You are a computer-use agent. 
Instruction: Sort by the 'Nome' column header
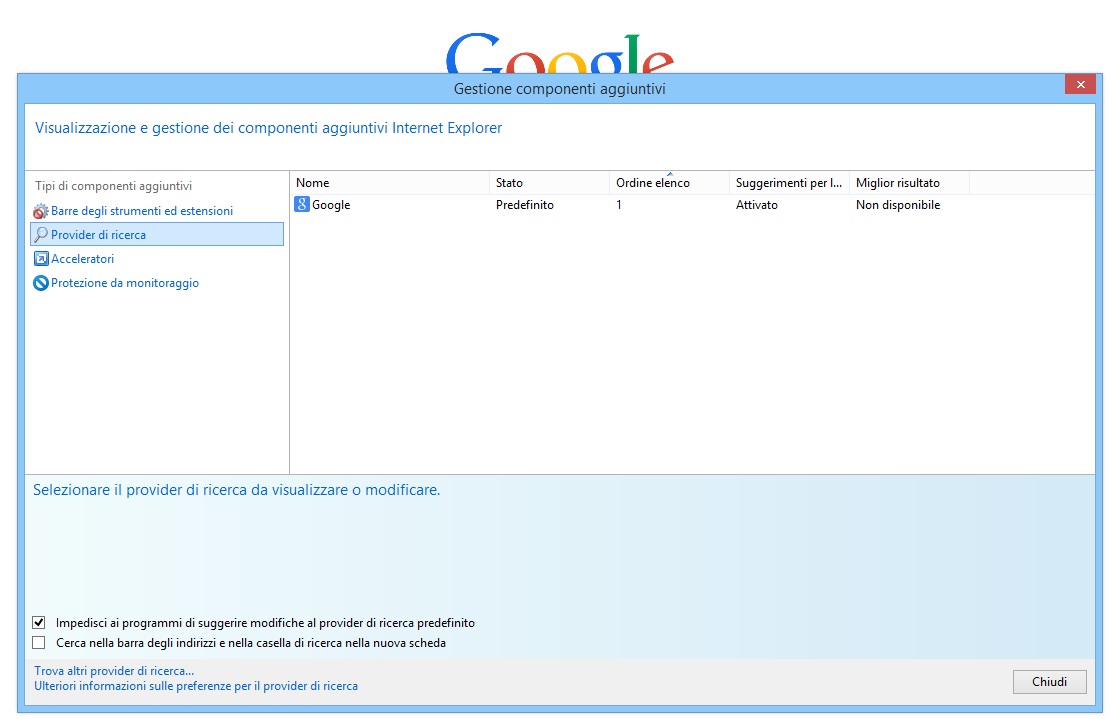pos(390,183)
